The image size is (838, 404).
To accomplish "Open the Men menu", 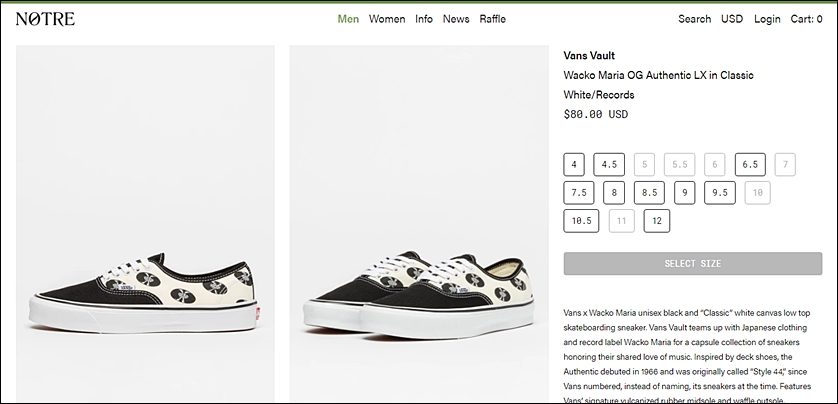I will [x=348, y=19].
